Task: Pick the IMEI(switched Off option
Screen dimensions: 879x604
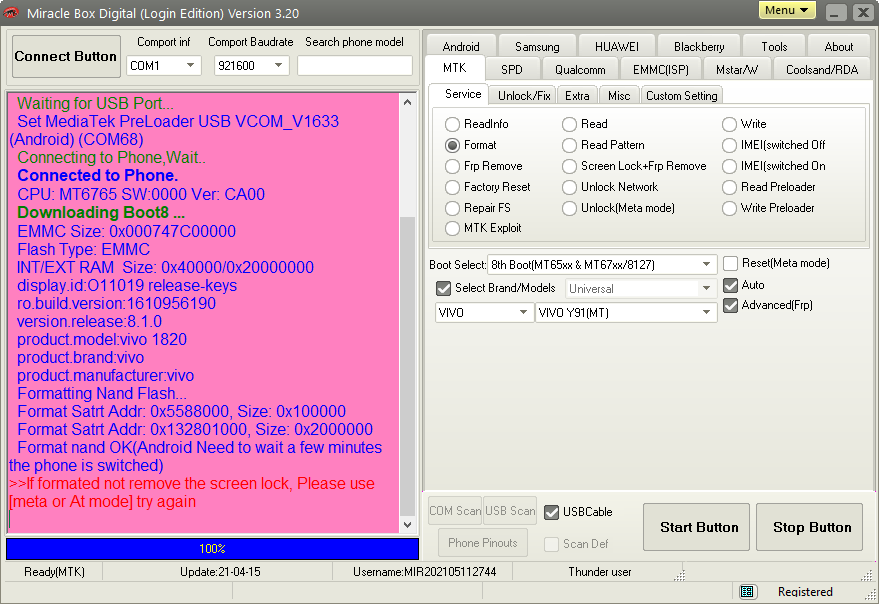Action: (774, 145)
